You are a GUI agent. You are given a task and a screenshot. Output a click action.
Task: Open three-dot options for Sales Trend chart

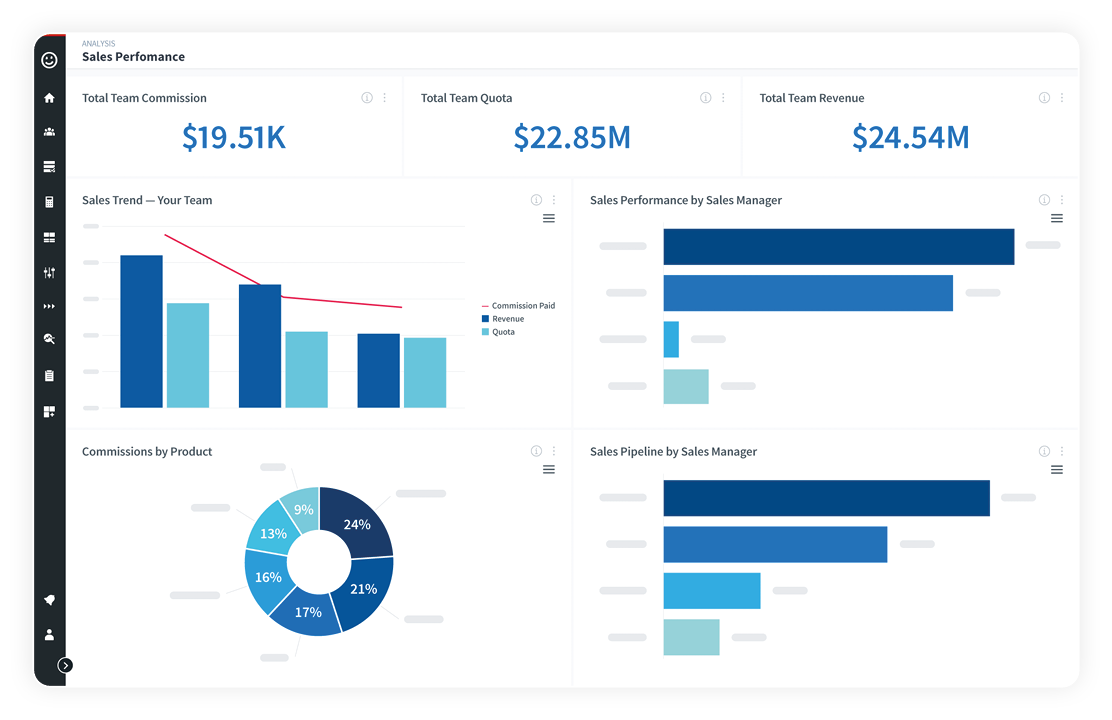[x=554, y=200]
